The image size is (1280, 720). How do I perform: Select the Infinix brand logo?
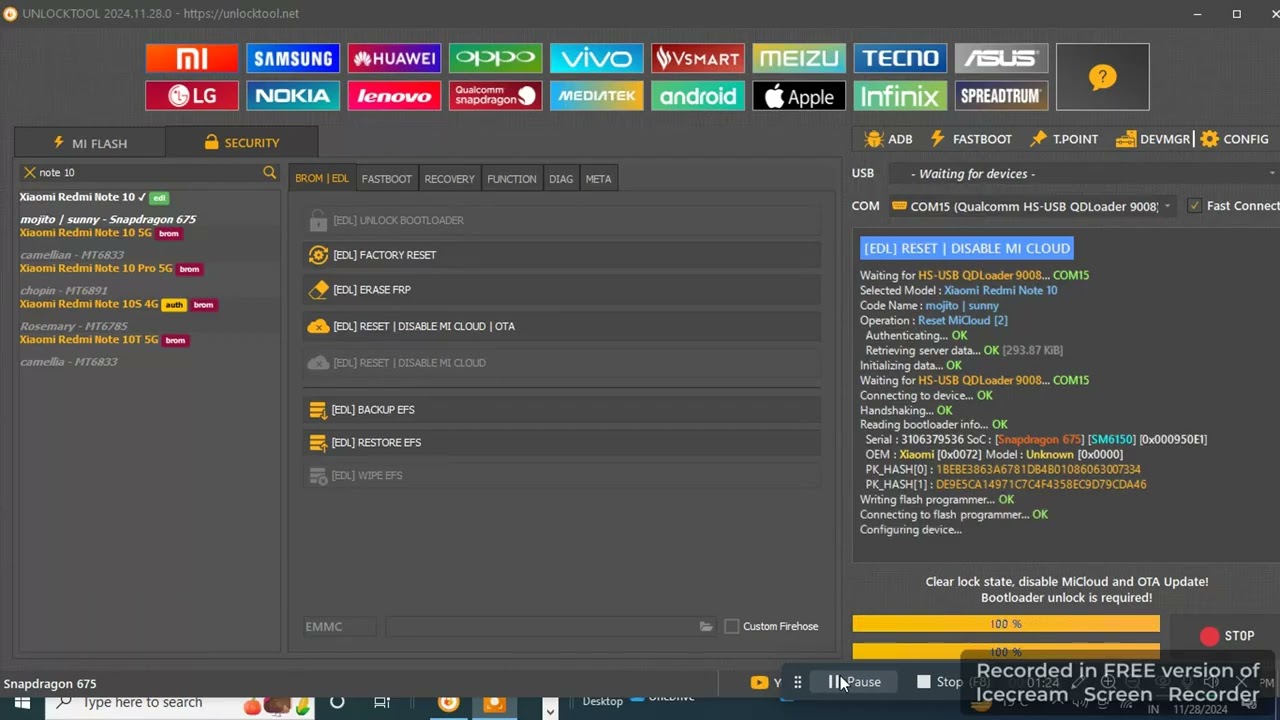pos(900,96)
